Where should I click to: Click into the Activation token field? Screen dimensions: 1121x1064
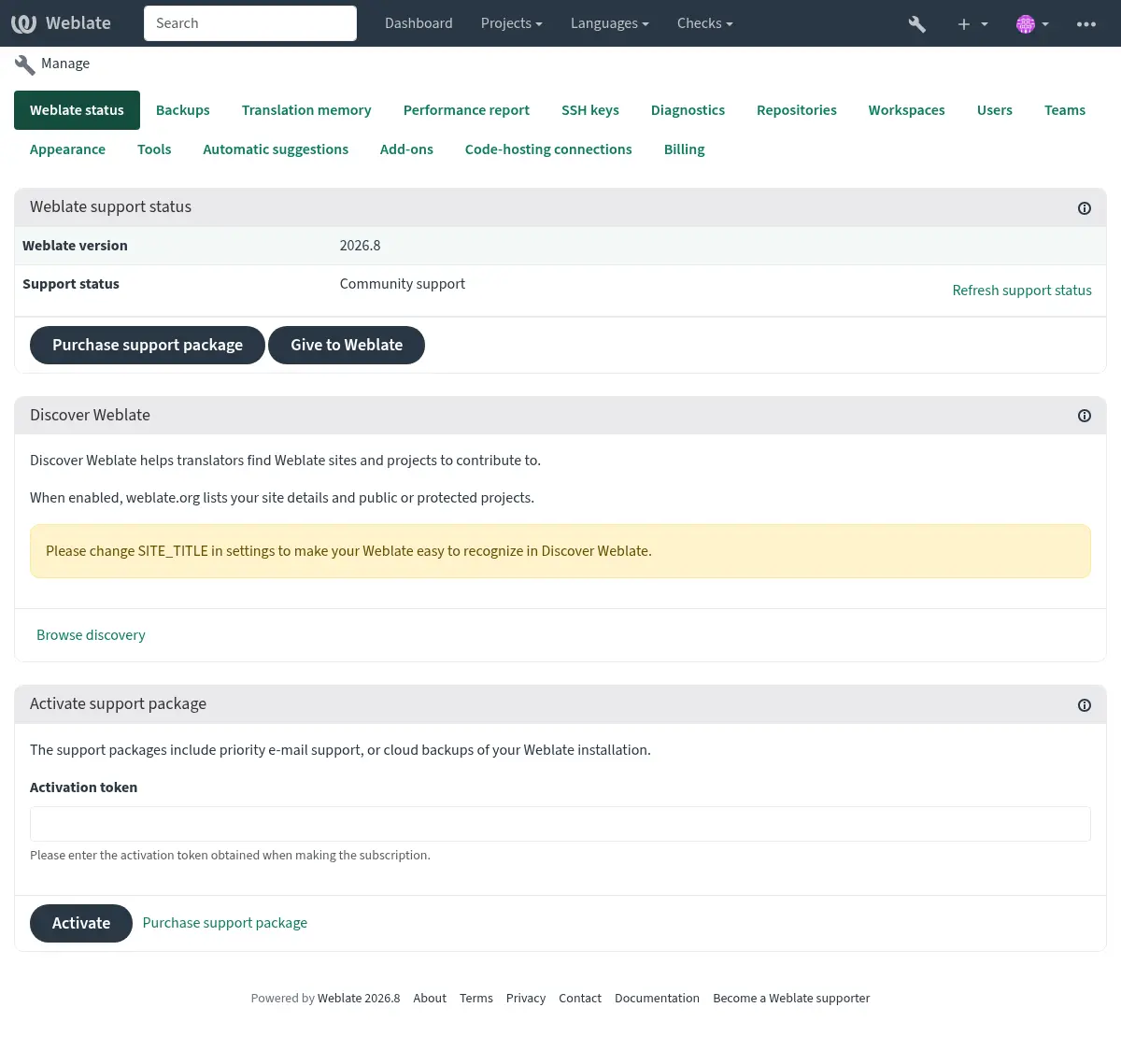click(x=560, y=824)
